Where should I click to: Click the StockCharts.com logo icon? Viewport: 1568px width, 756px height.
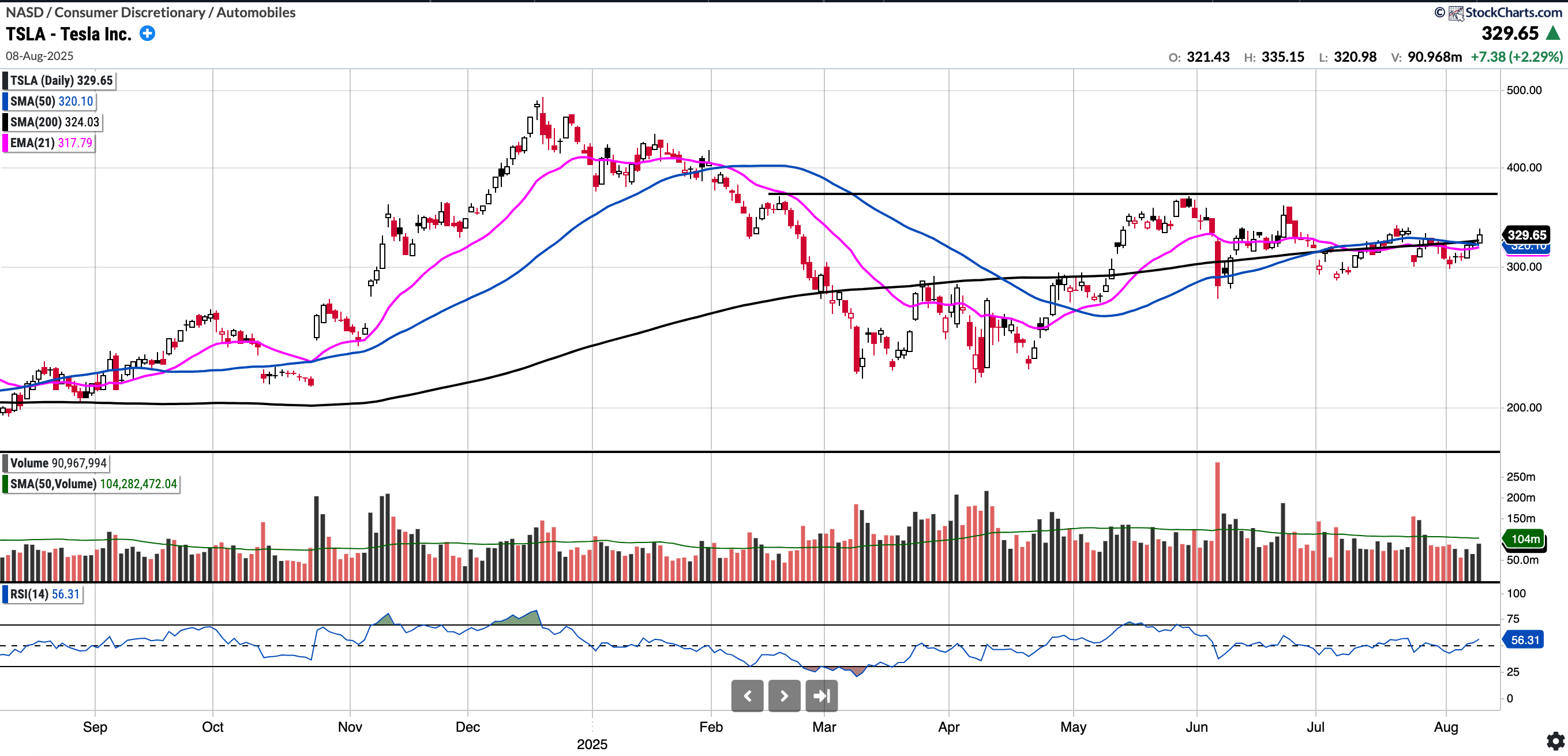point(1456,13)
